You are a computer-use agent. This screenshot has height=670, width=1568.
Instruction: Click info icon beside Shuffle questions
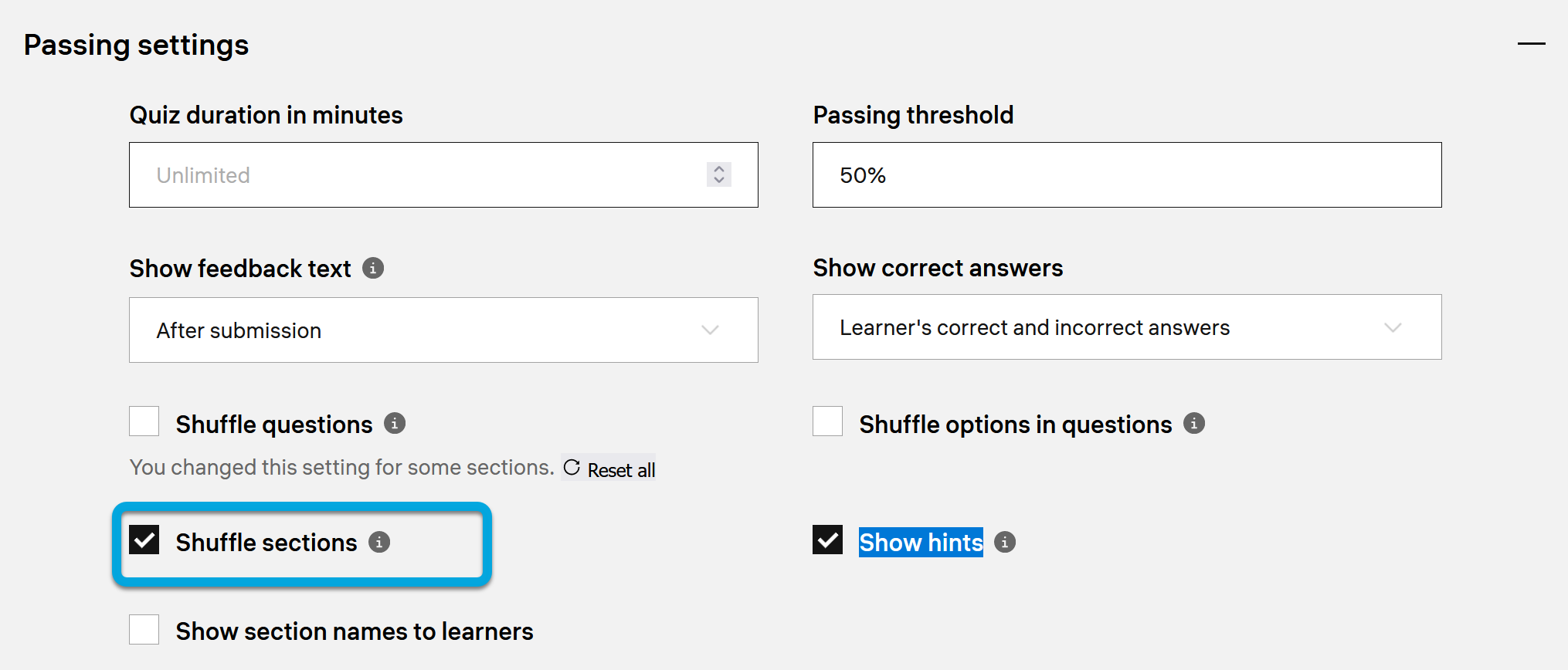[x=395, y=423]
